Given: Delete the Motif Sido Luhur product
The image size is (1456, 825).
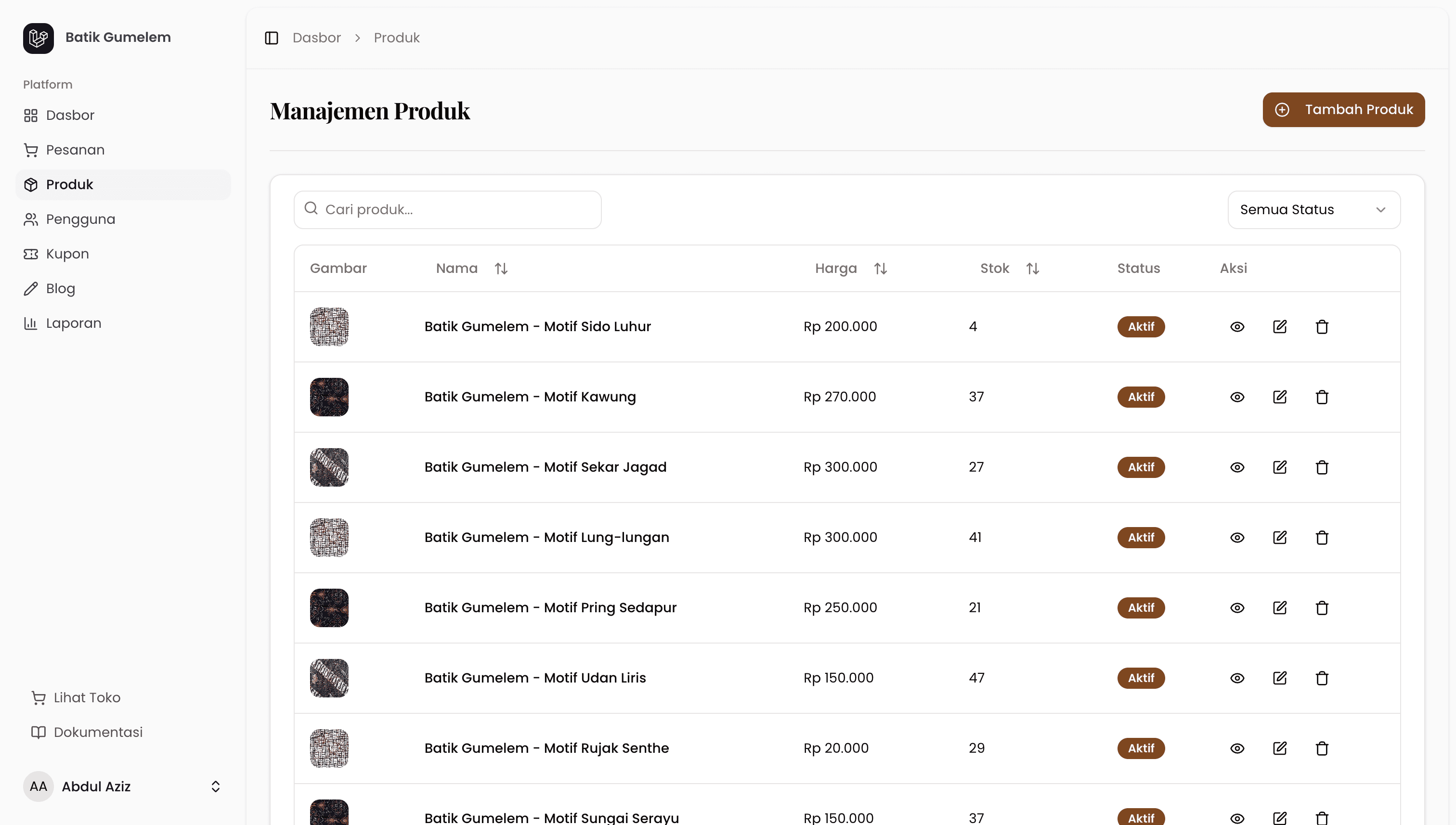Looking at the screenshot, I should pos(1322,327).
